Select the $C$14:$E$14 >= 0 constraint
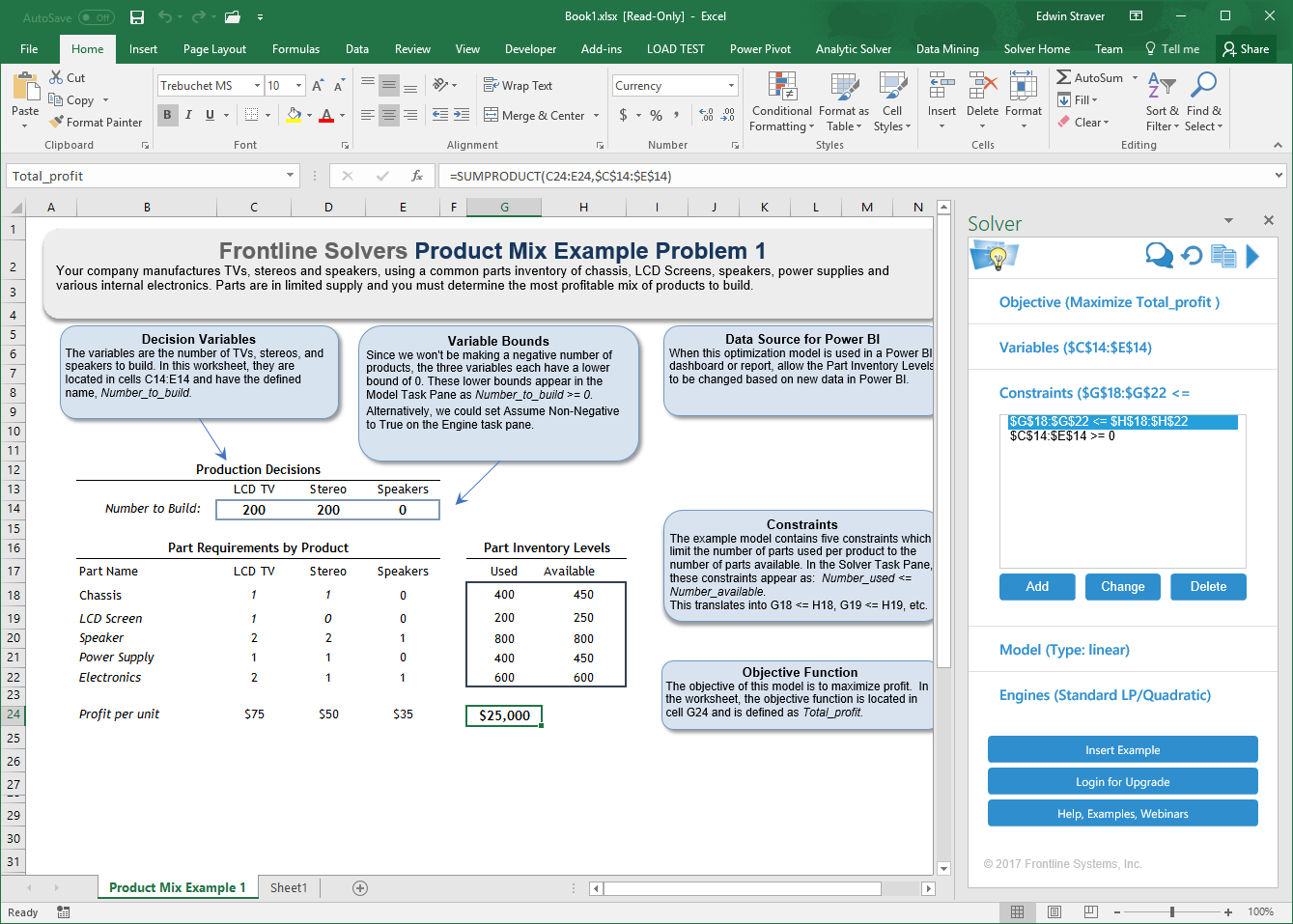This screenshot has height=924, width=1293. coord(1062,436)
